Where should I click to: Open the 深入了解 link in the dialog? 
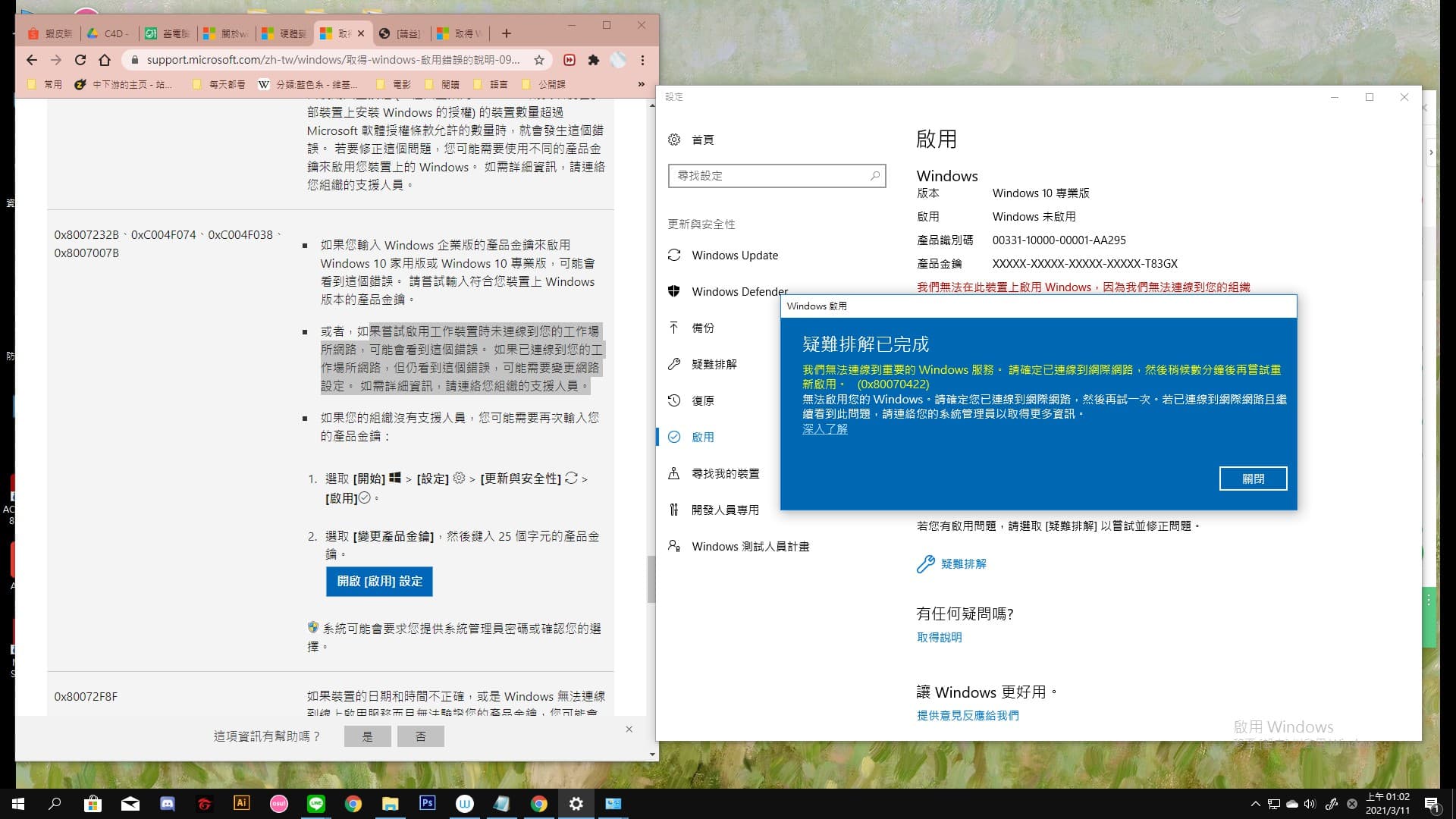click(x=824, y=428)
